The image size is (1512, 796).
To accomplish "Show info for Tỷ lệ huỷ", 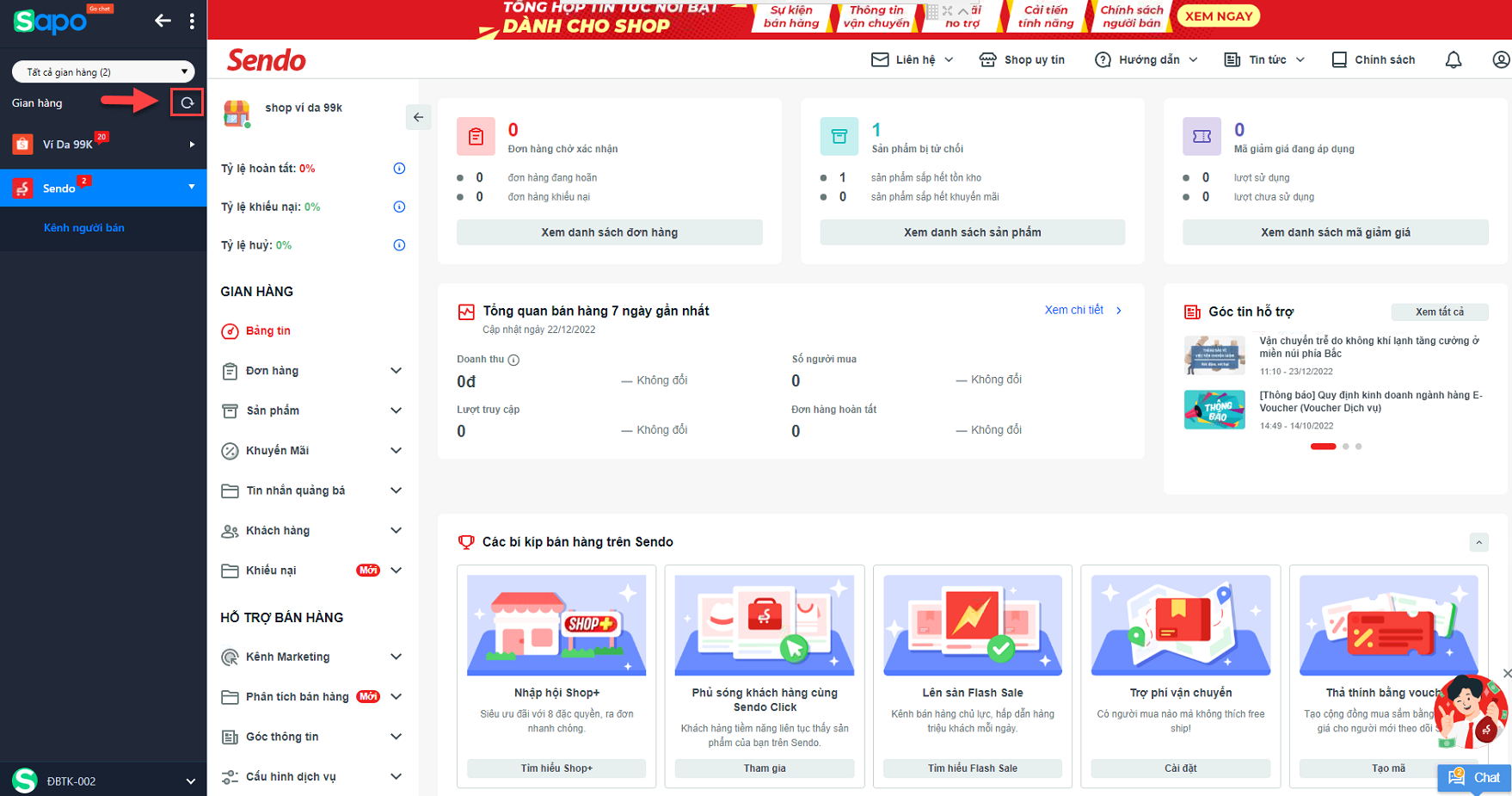I will coord(399,245).
